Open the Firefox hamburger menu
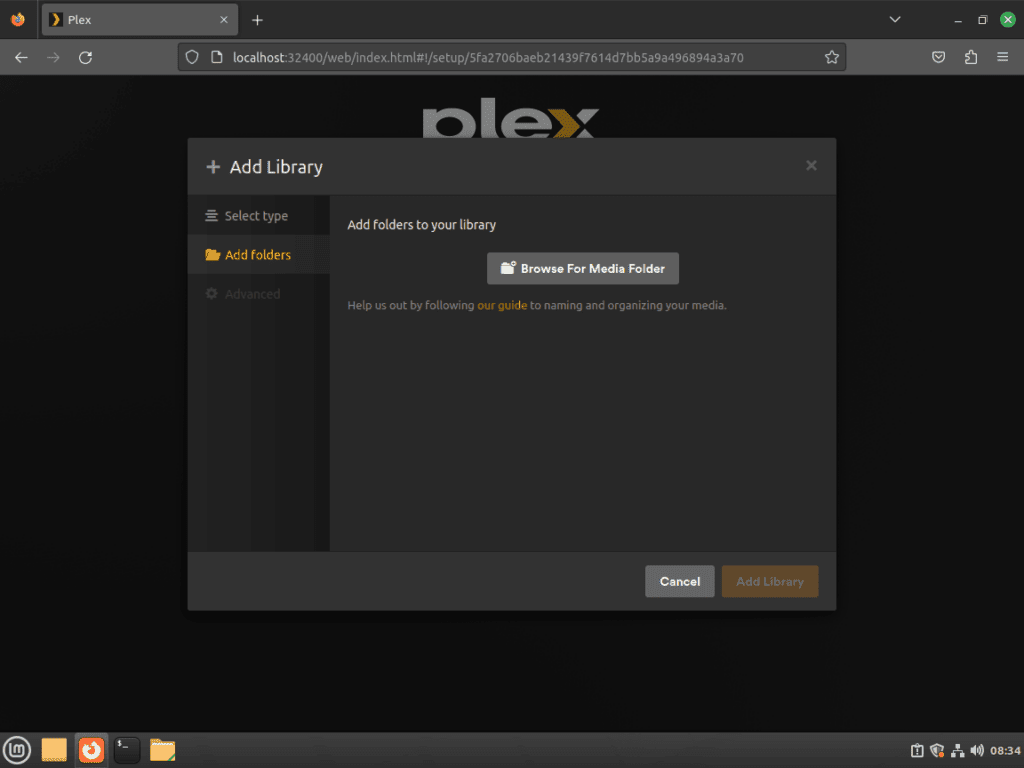The width and height of the screenshot is (1024, 768). click(x=1003, y=57)
